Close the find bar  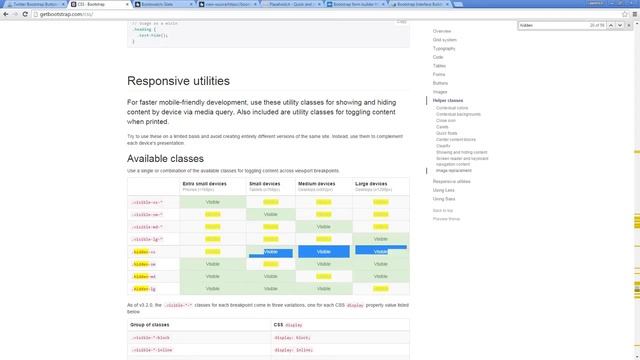click(x=629, y=25)
